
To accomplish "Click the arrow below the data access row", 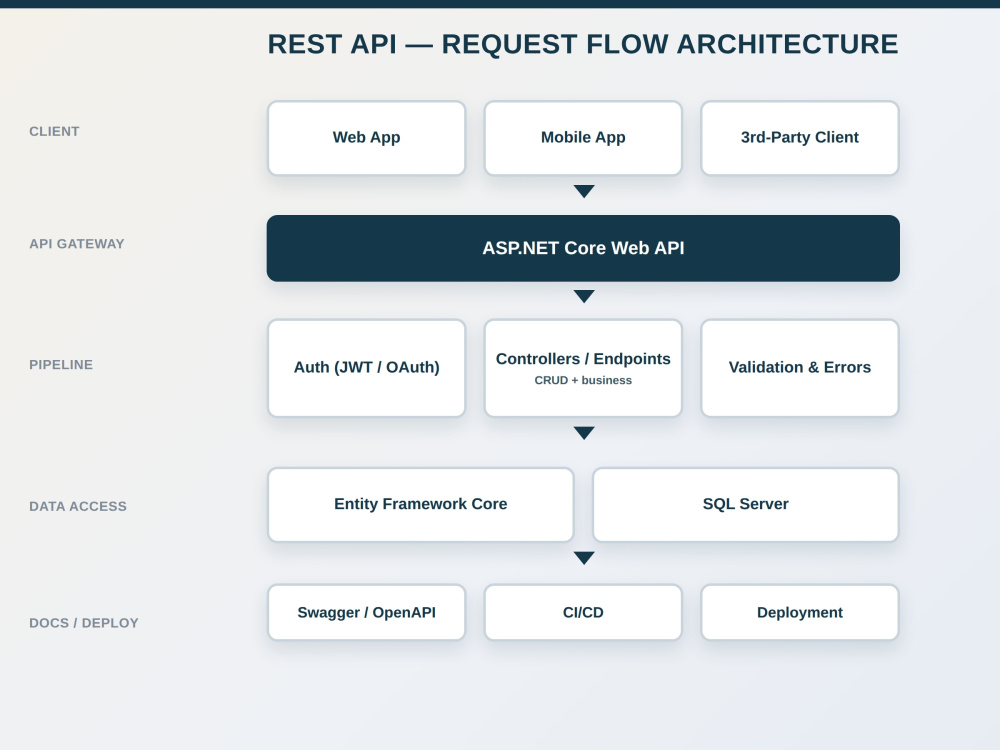I will [x=584, y=558].
